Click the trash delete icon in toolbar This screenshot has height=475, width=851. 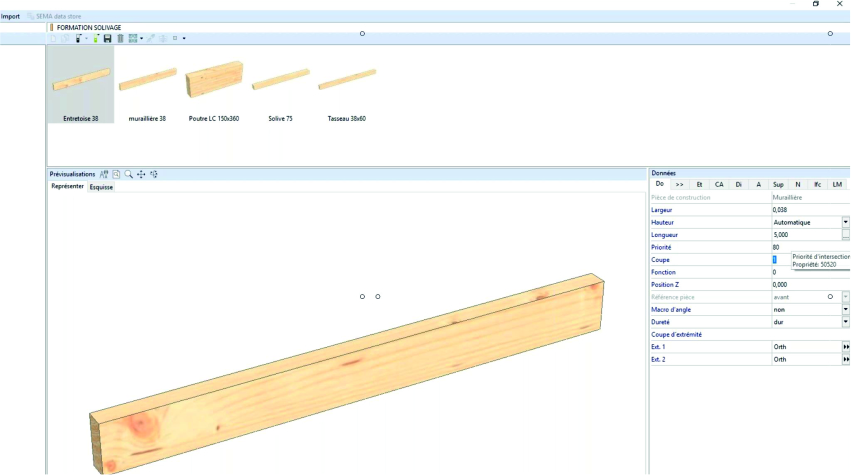[x=120, y=38]
